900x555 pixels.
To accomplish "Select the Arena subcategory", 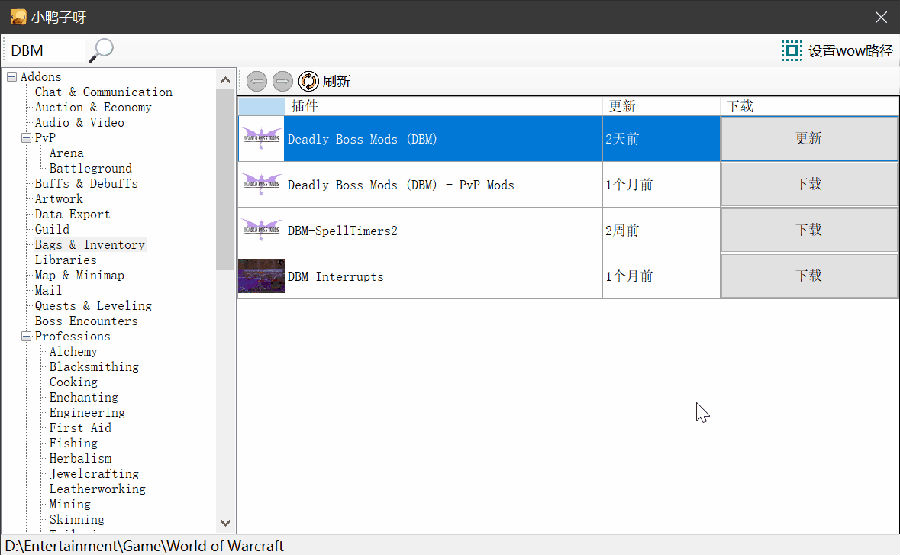I will [x=67, y=153].
